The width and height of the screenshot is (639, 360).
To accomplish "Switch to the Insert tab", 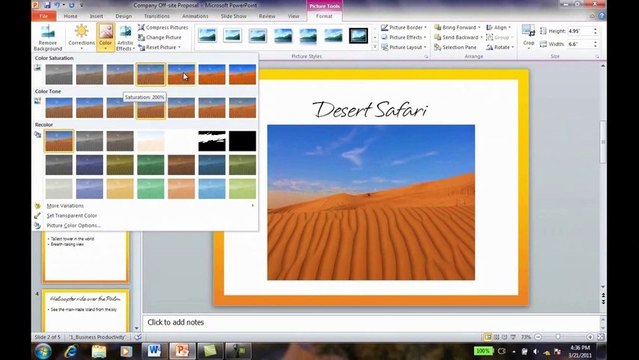I will 96,16.
